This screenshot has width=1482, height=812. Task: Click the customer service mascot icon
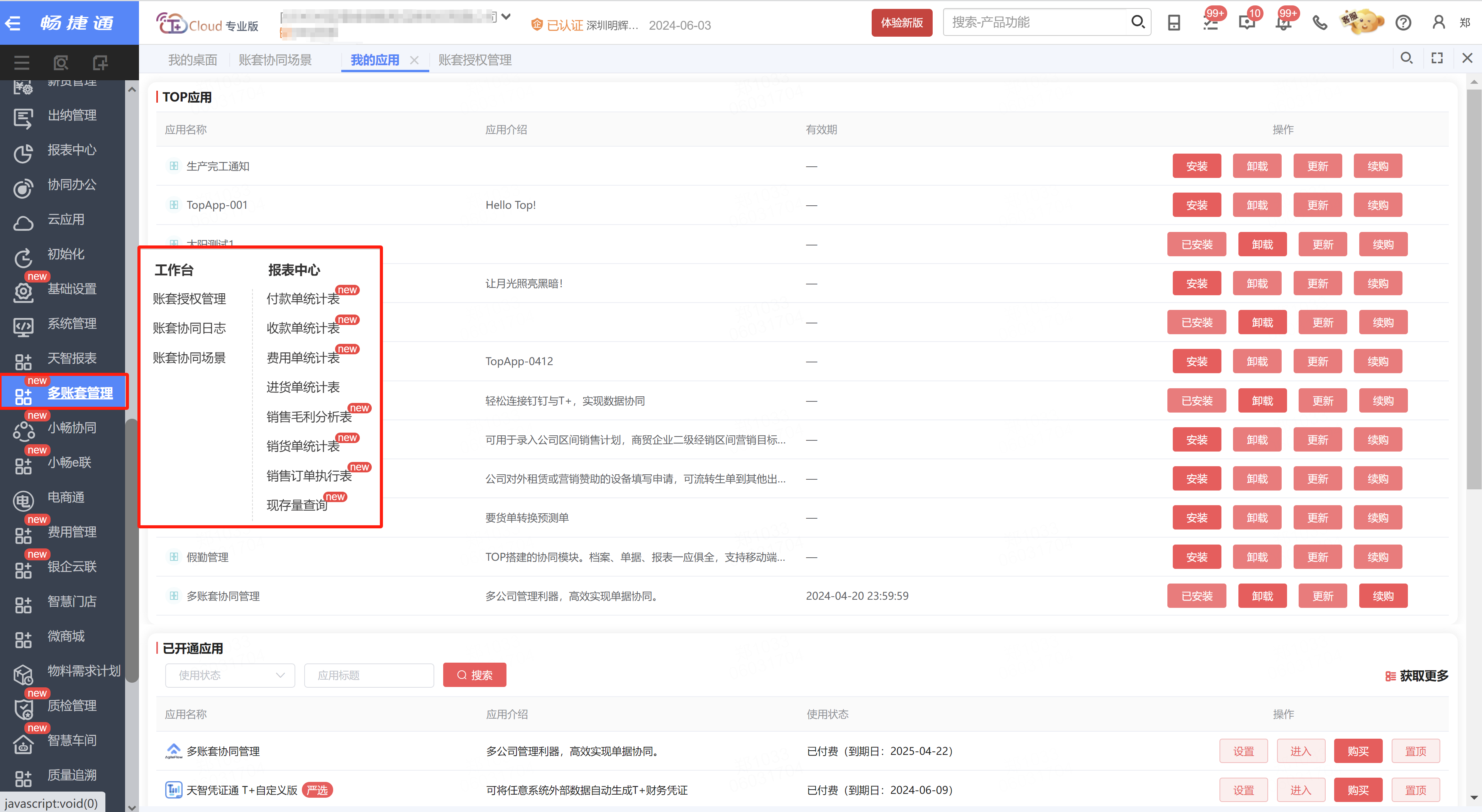pos(1362,22)
